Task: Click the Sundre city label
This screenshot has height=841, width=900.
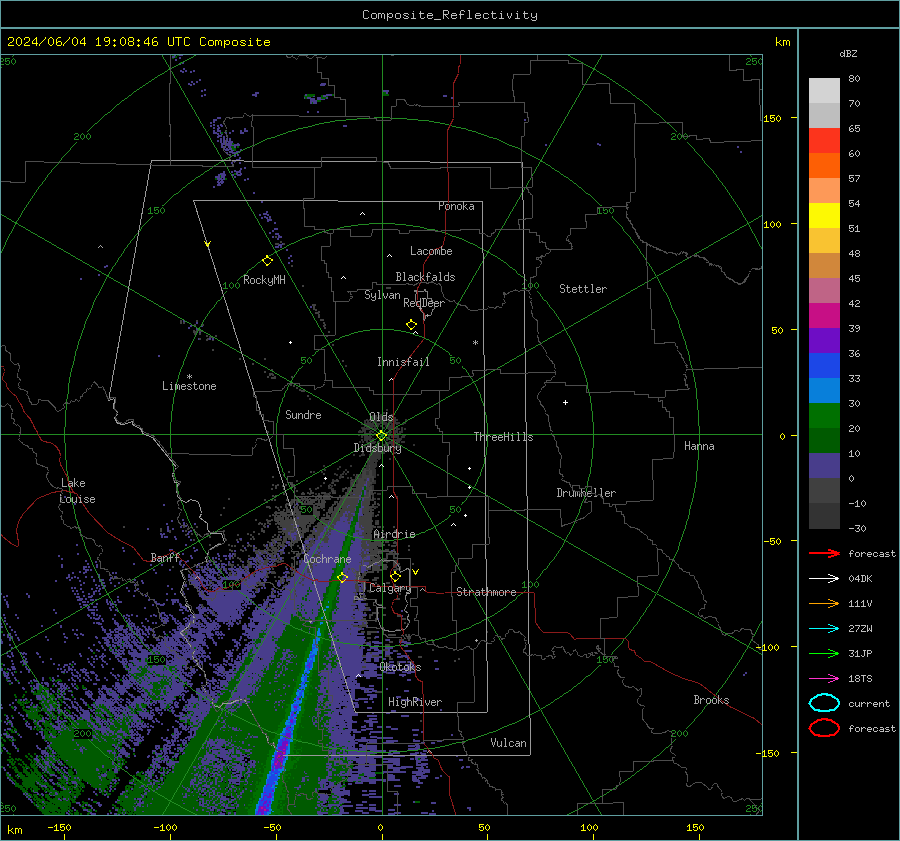Action: tap(303, 414)
